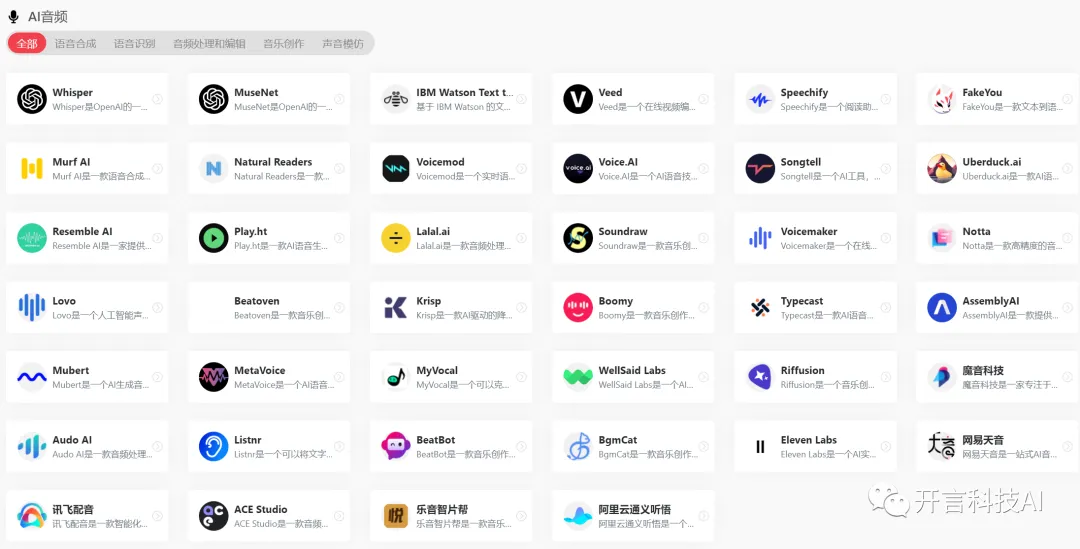Screen dimensions: 1080x549
Task: Click the AI音频 section heading
Action: point(48,17)
